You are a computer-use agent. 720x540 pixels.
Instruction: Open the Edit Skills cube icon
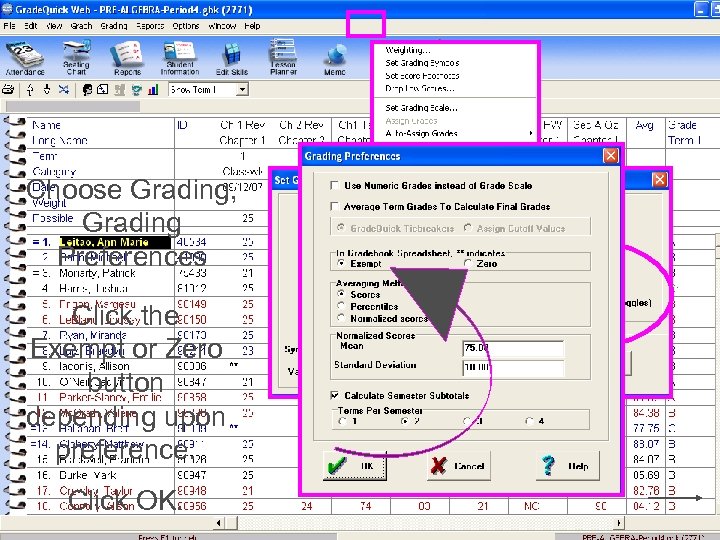pos(231,58)
